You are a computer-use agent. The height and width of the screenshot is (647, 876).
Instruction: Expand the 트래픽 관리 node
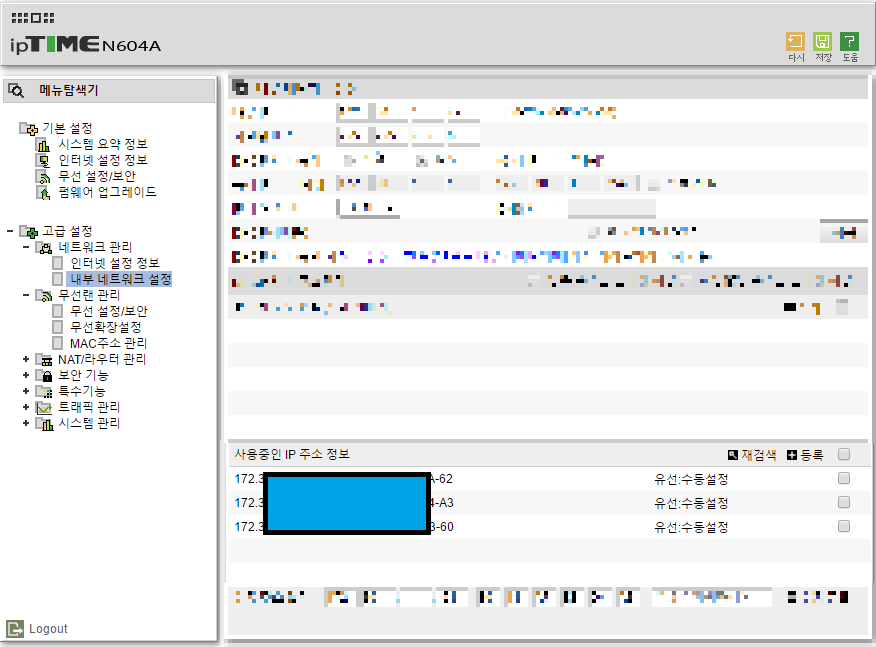[26, 407]
